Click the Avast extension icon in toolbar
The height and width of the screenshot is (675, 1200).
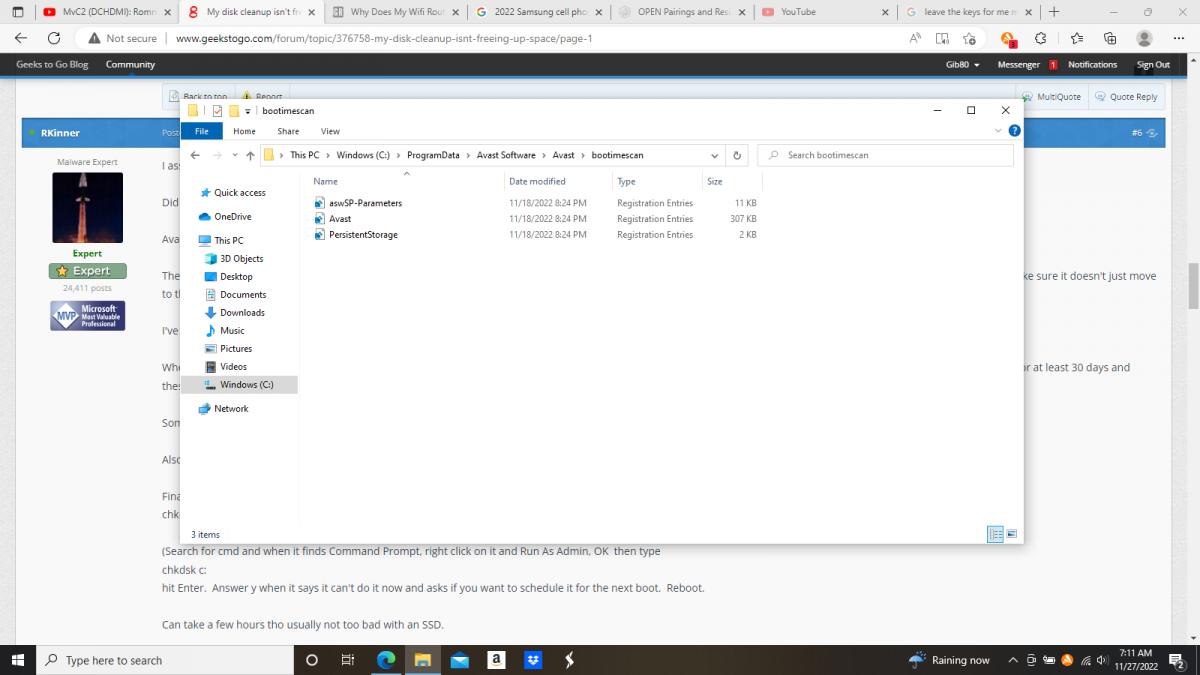point(1008,39)
